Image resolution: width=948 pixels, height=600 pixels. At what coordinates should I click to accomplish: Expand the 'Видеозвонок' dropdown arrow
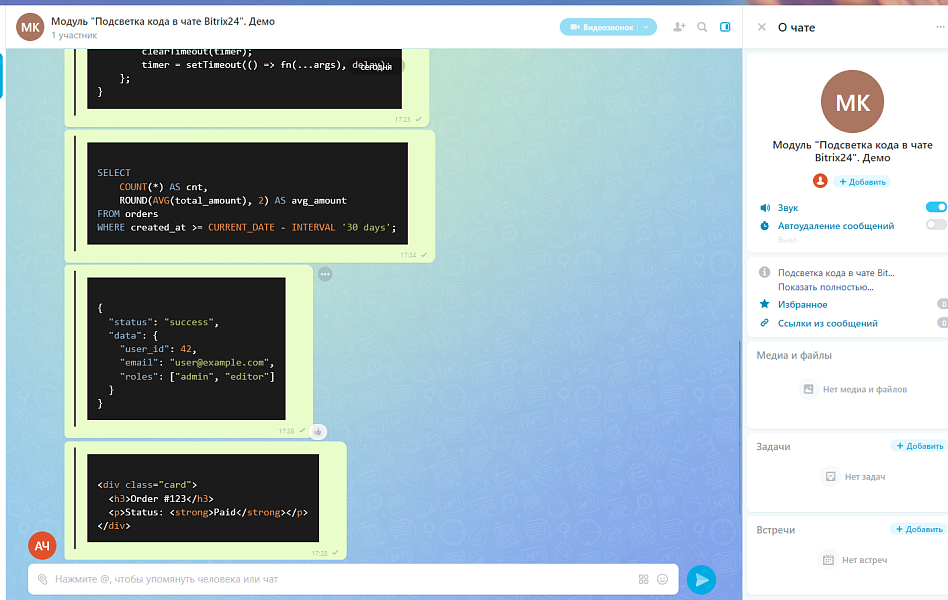[x=646, y=27]
